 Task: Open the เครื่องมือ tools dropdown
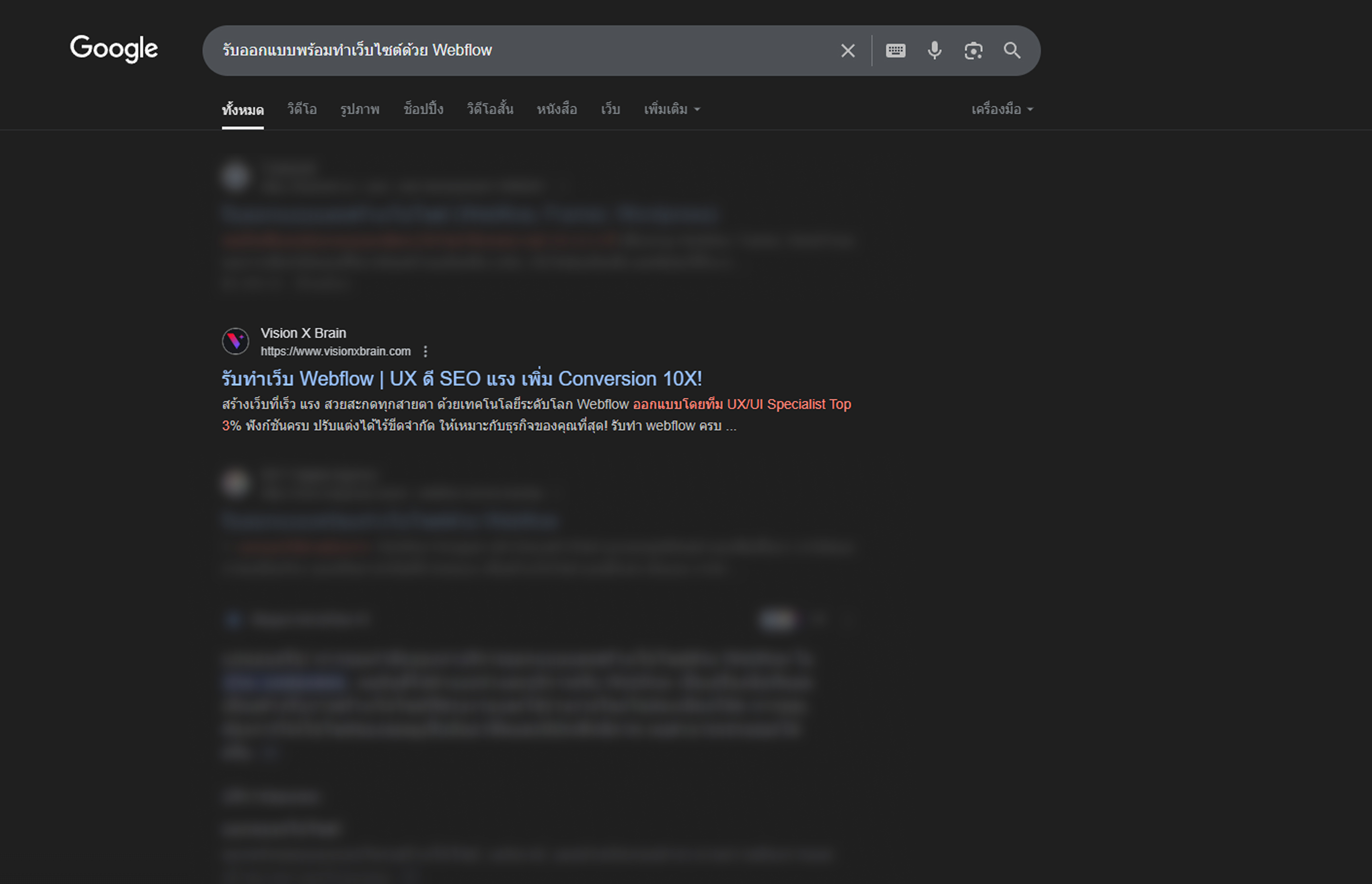pyautogui.click(x=1001, y=109)
